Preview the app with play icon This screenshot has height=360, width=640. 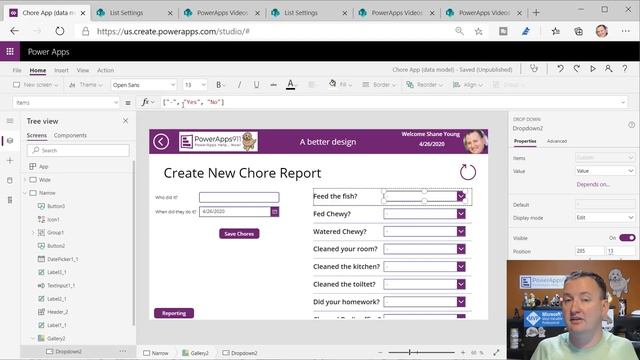[x=593, y=69]
